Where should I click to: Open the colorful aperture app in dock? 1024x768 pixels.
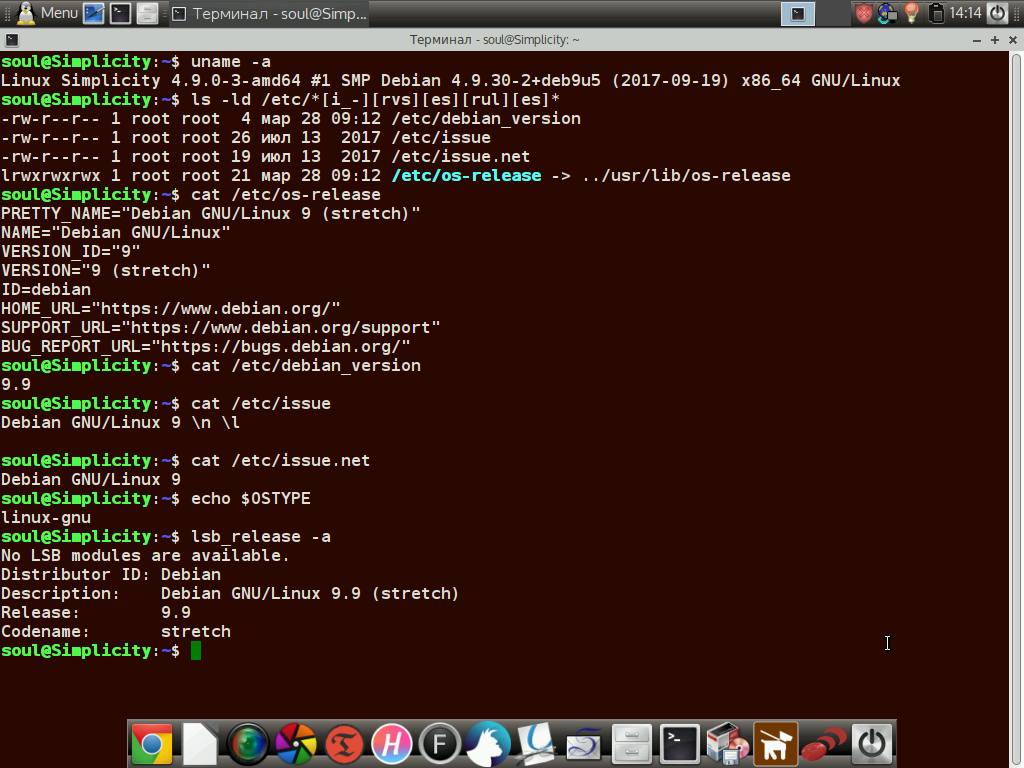296,744
